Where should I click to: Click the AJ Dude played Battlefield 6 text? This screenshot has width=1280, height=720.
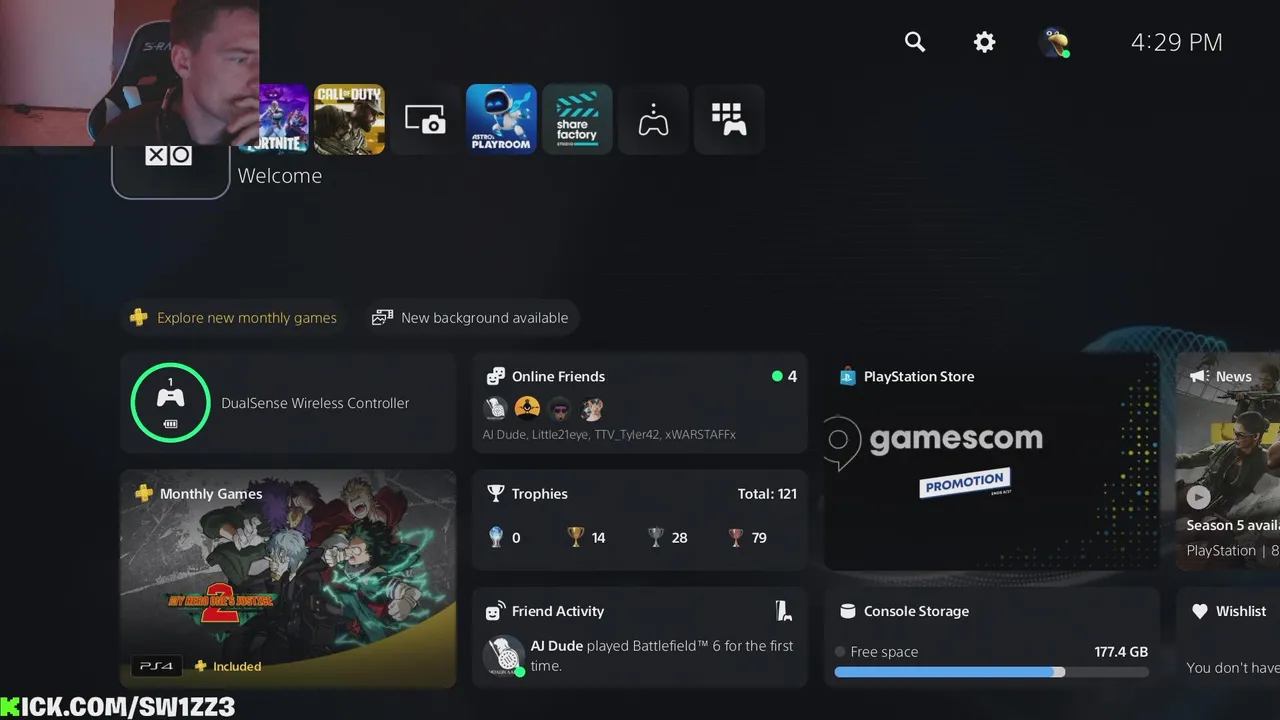662,656
